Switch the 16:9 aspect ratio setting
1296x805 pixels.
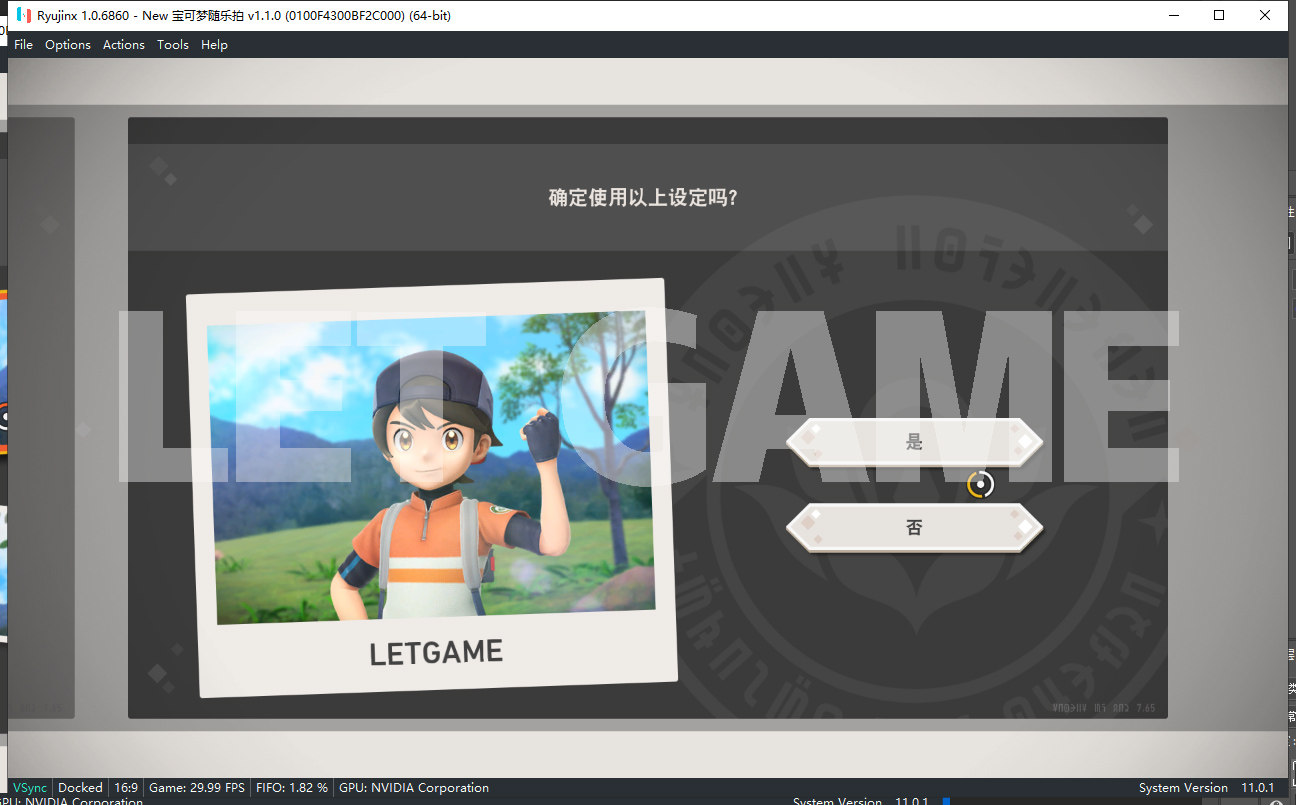click(x=126, y=788)
